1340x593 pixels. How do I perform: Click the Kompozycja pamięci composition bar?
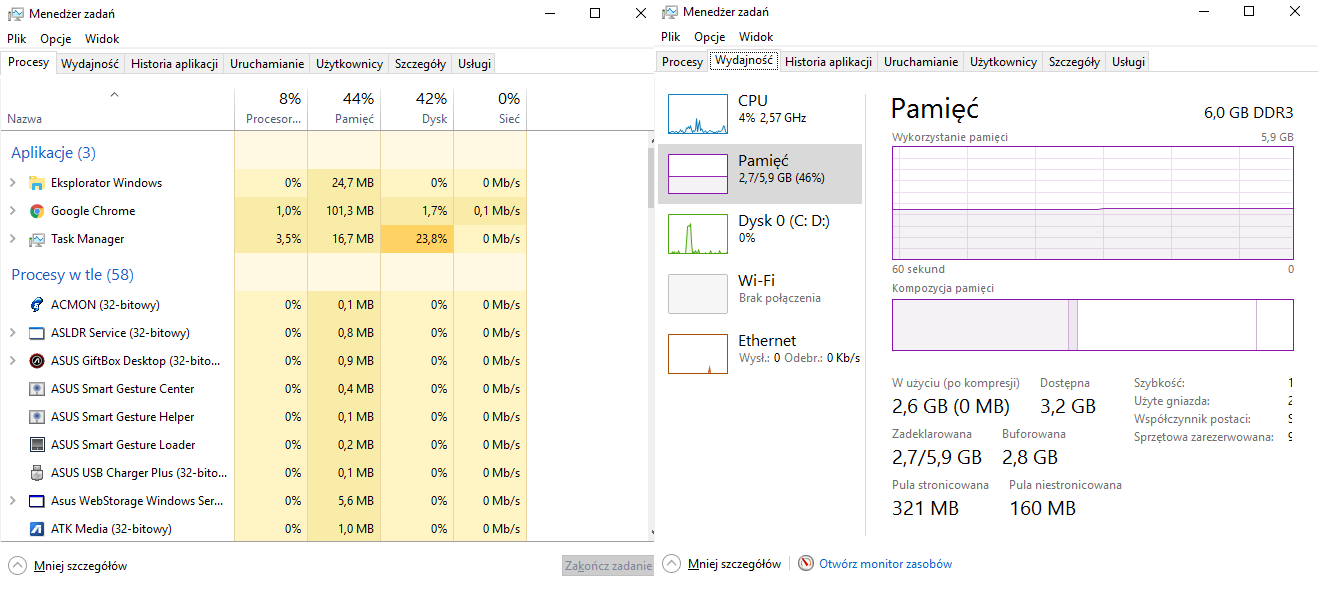click(1093, 325)
